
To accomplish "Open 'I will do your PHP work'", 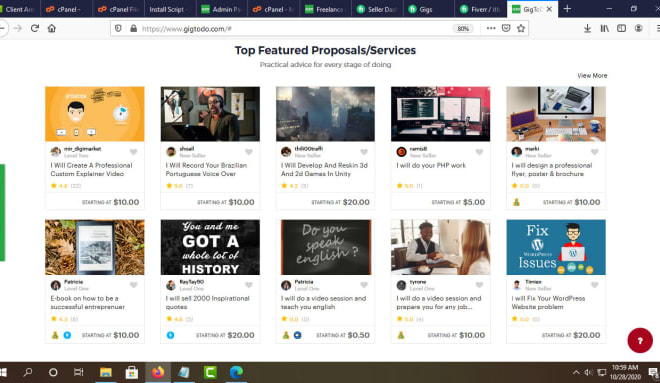I will (x=431, y=165).
